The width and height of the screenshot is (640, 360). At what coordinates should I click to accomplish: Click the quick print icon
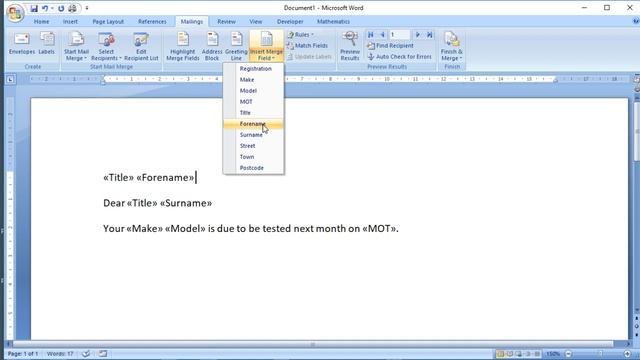click(x=73, y=8)
